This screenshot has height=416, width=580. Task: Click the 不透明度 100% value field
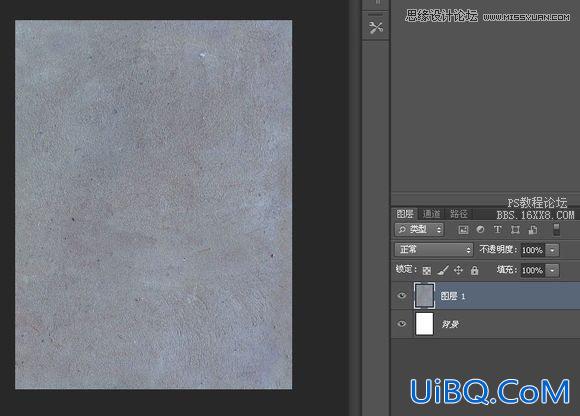tap(533, 250)
